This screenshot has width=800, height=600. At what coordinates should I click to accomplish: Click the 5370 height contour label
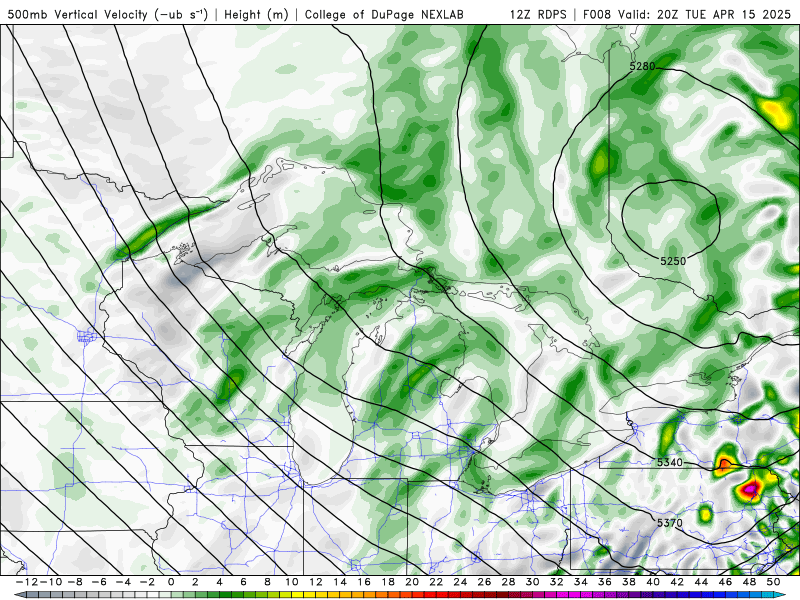[669, 523]
